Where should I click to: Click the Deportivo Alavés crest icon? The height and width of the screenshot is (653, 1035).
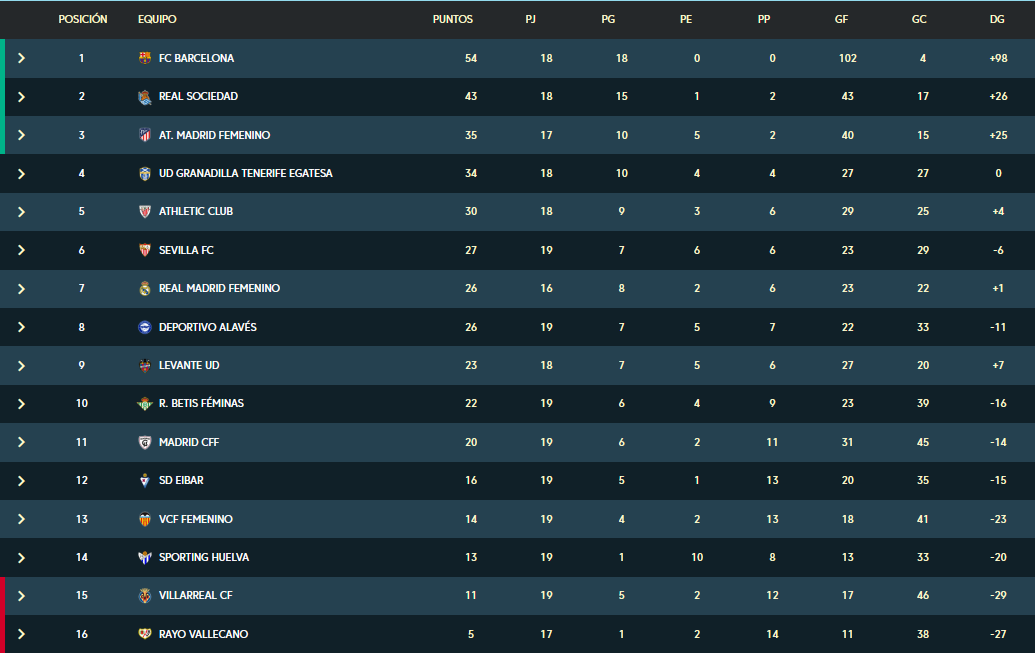coord(145,327)
